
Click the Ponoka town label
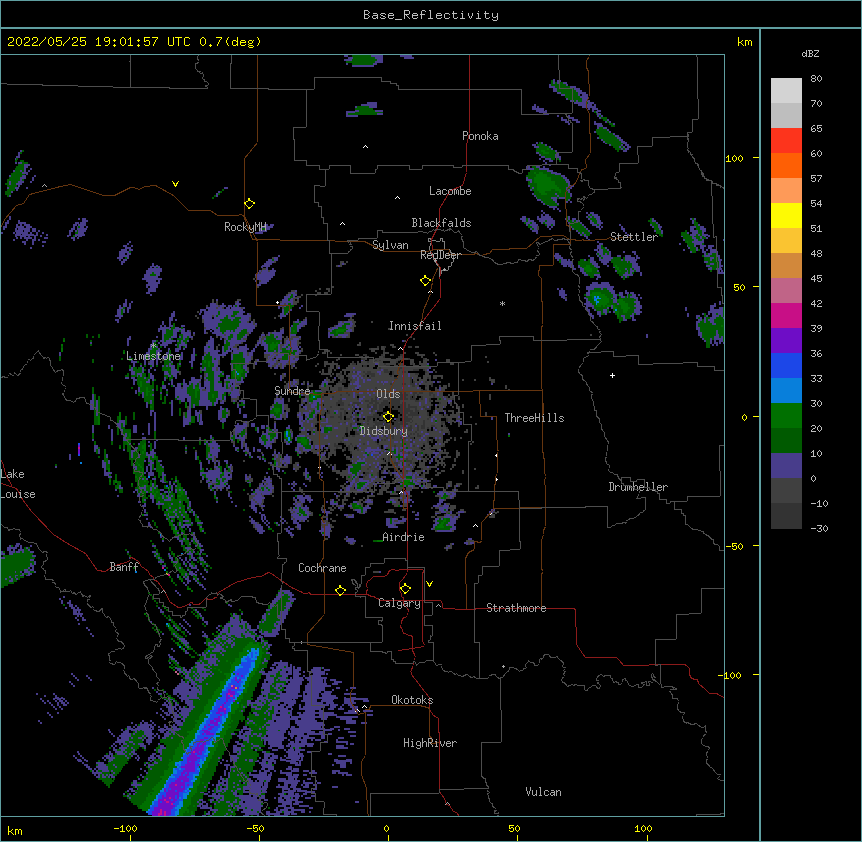[480, 136]
